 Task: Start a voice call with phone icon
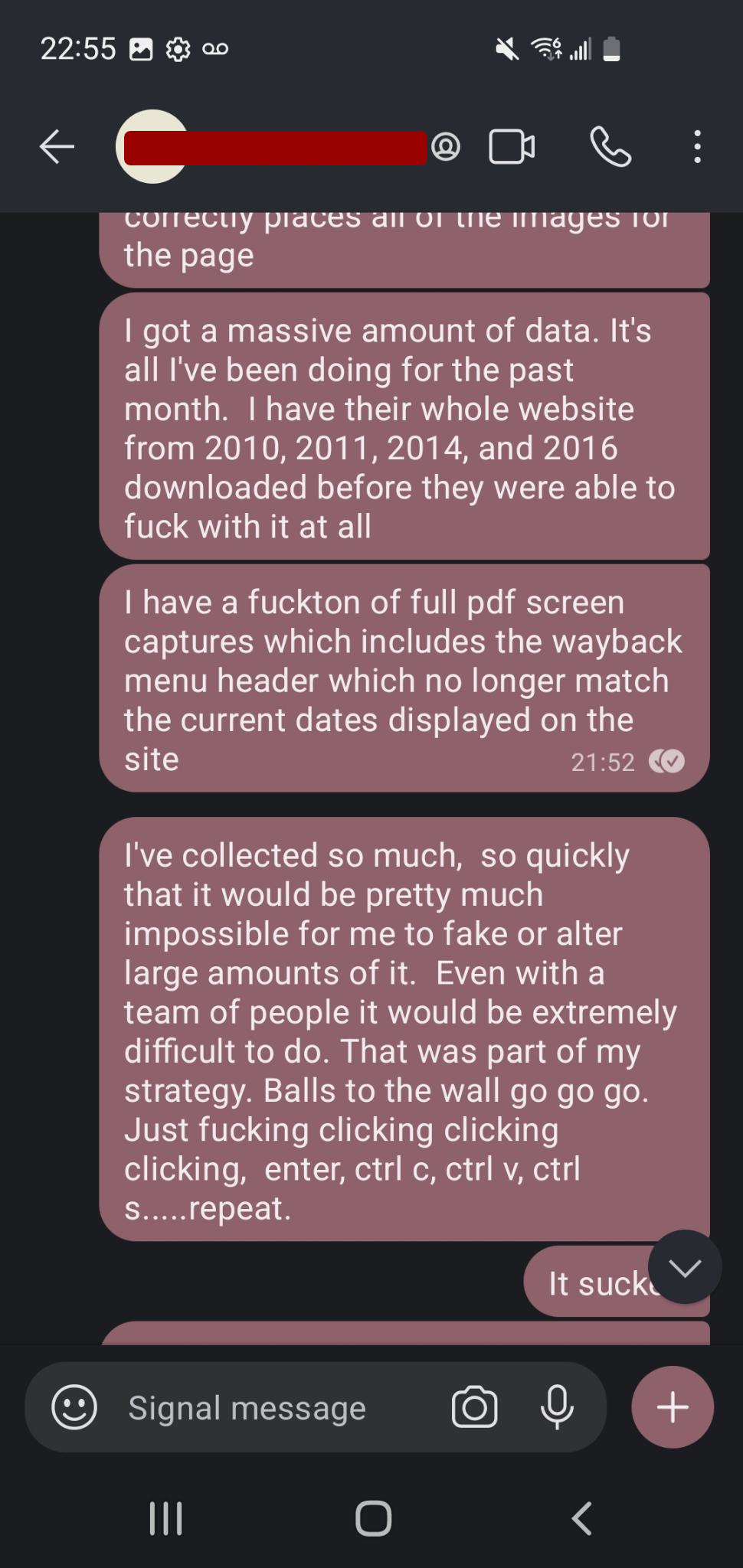(610, 146)
